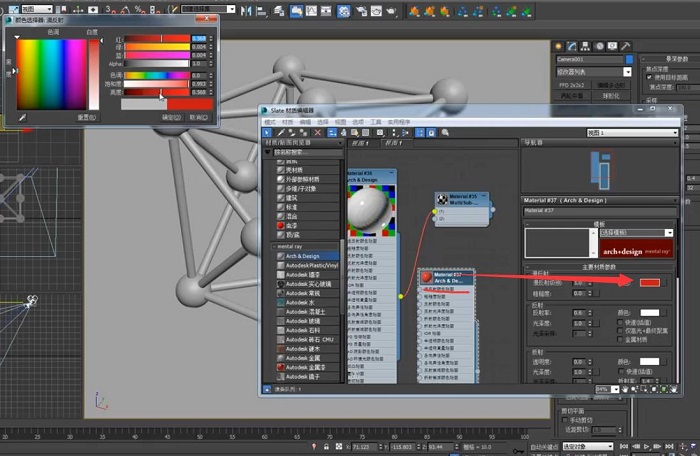Click the Auto Key button

pos(544,447)
